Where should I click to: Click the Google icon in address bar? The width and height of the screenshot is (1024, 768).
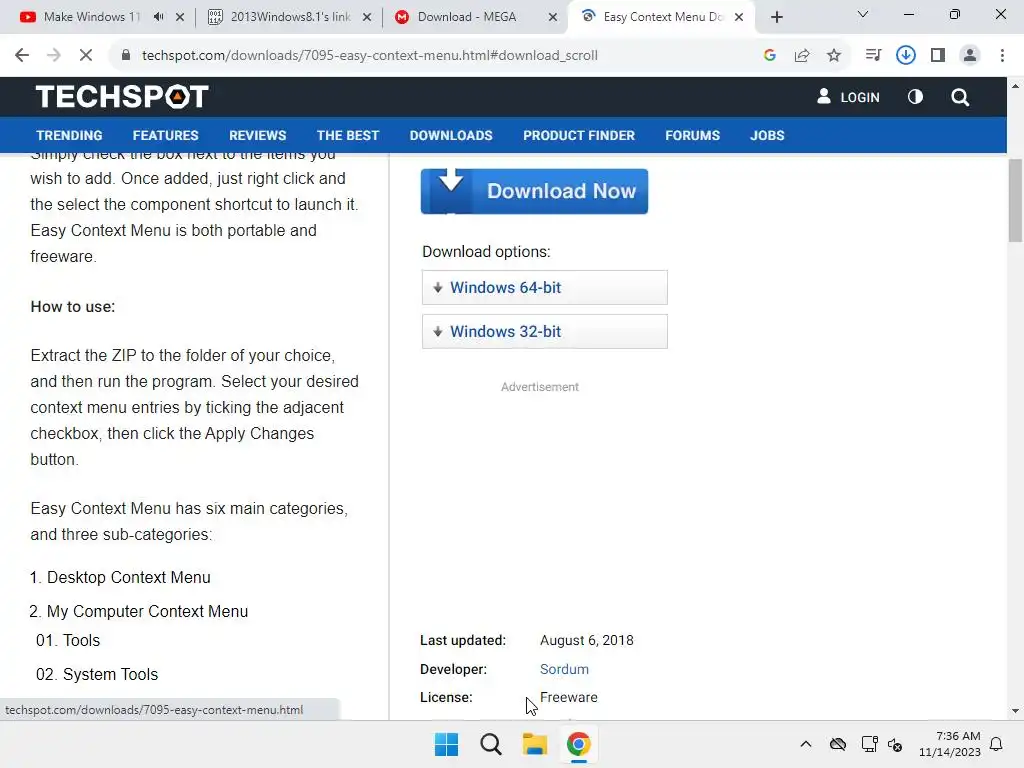click(x=770, y=56)
